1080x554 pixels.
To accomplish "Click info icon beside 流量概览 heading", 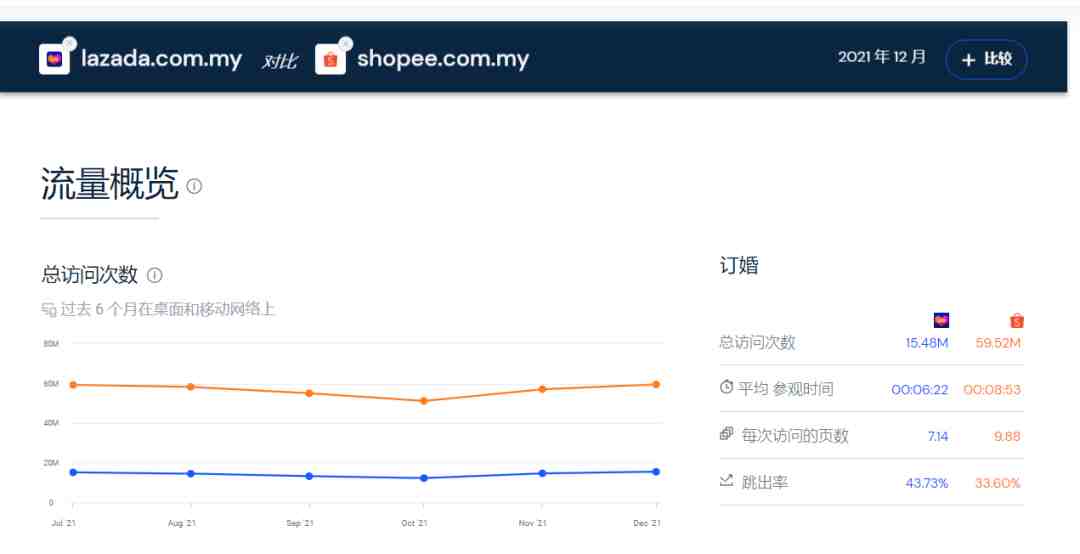I will pyautogui.click(x=195, y=186).
